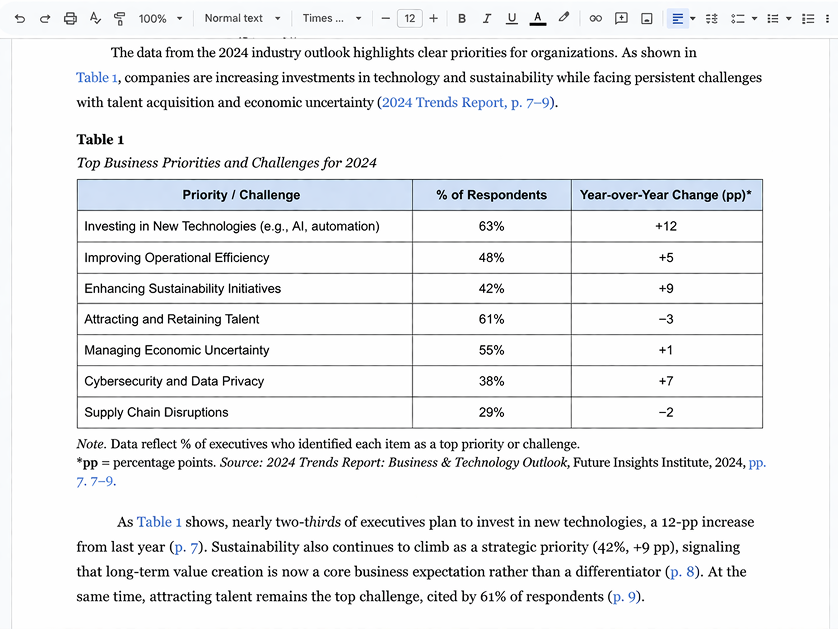The width and height of the screenshot is (838, 629).
Task: Toggle bold formatting
Action: click(461, 18)
